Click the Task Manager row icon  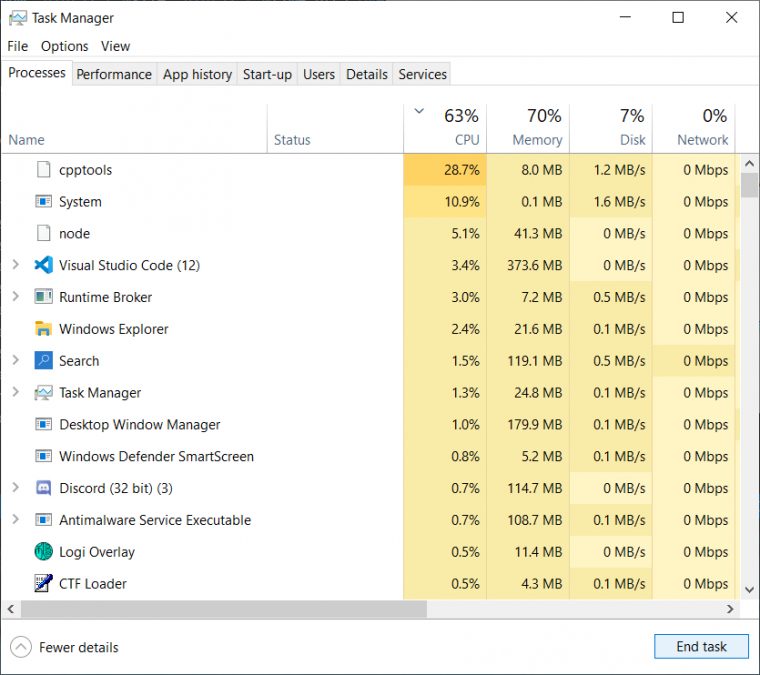(44, 392)
